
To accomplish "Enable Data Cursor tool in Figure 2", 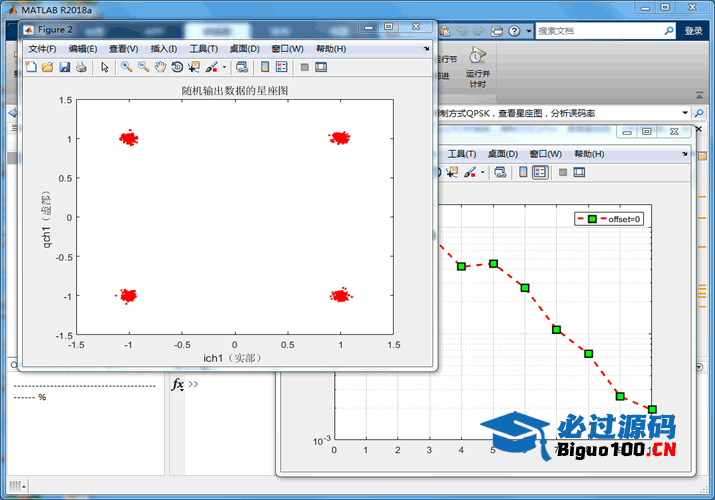I will (x=194, y=67).
